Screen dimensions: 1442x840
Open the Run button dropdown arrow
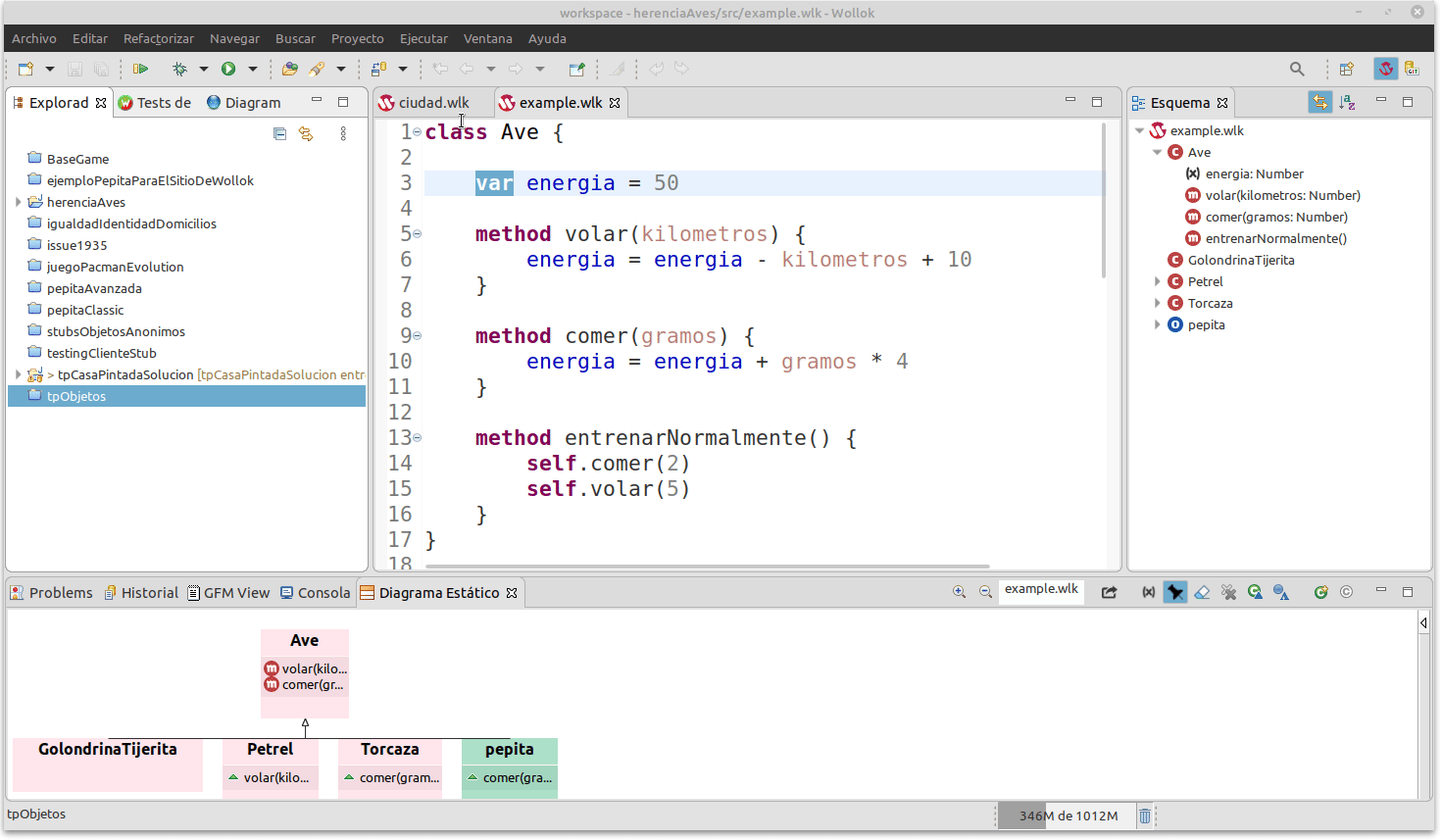point(252,69)
